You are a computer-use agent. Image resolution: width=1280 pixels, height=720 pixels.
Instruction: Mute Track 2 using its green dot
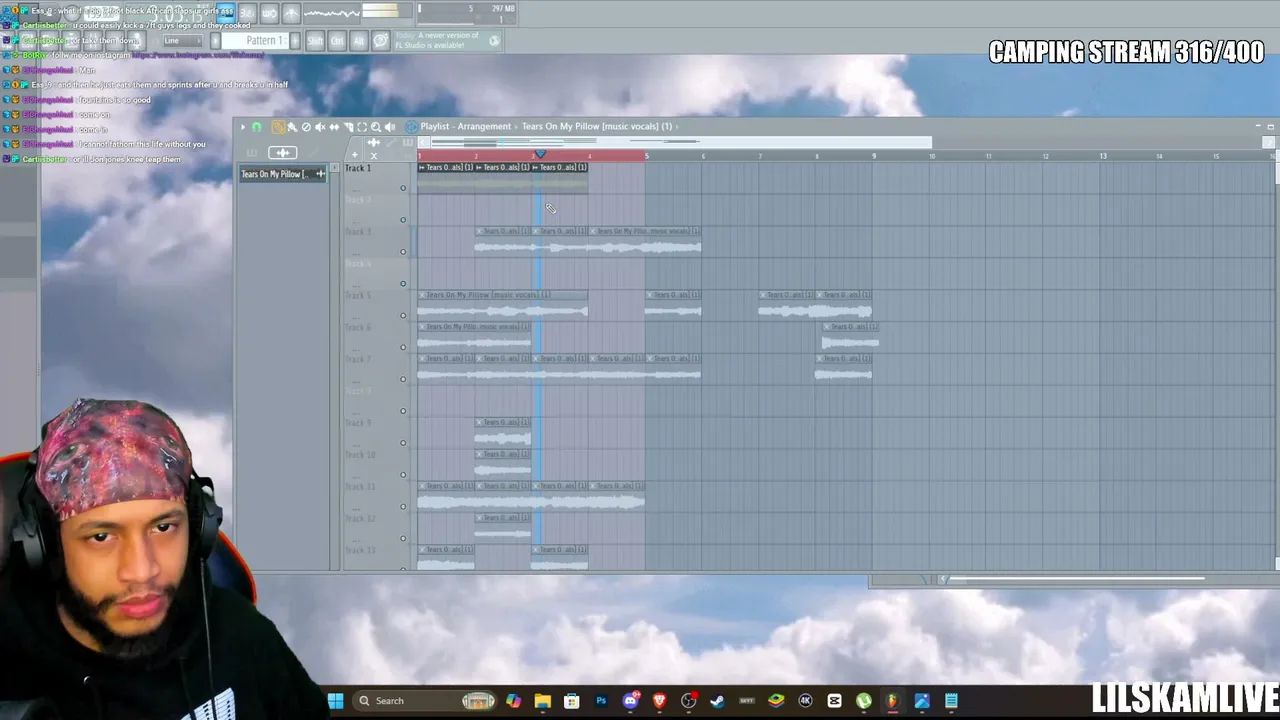[x=403, y=220]
